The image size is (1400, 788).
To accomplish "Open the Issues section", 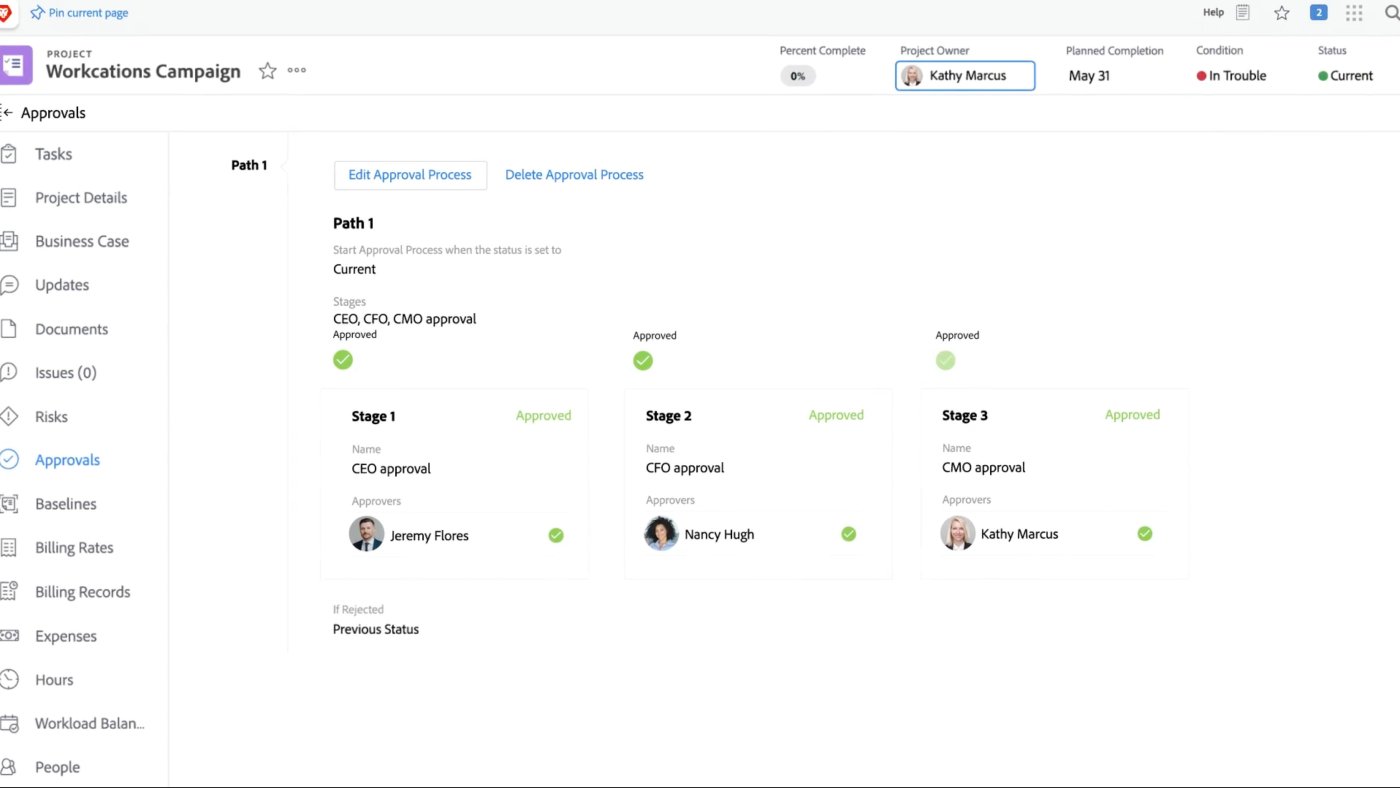I will 64,372.
